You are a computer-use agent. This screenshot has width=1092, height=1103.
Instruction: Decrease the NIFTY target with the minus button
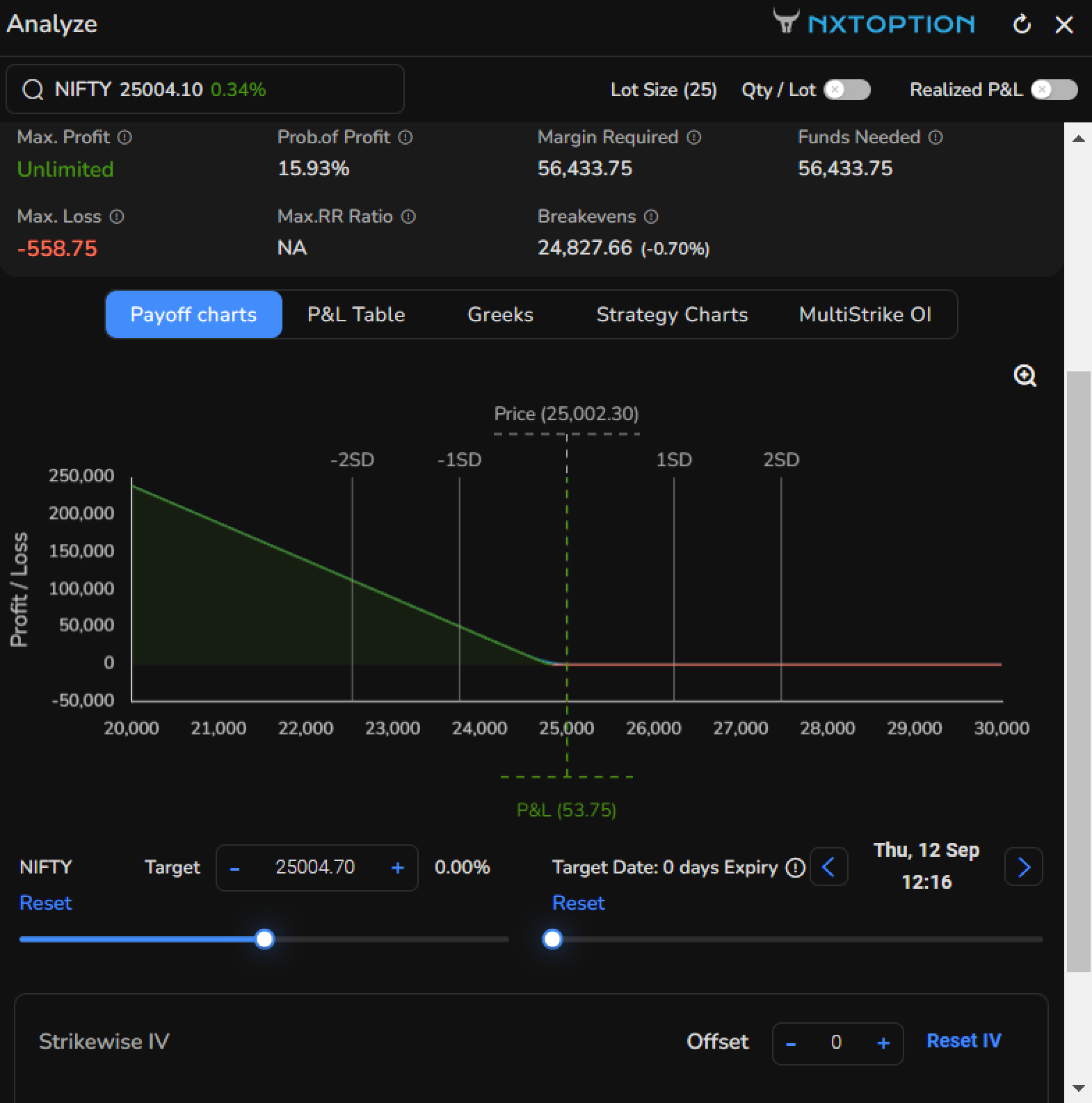235,868
